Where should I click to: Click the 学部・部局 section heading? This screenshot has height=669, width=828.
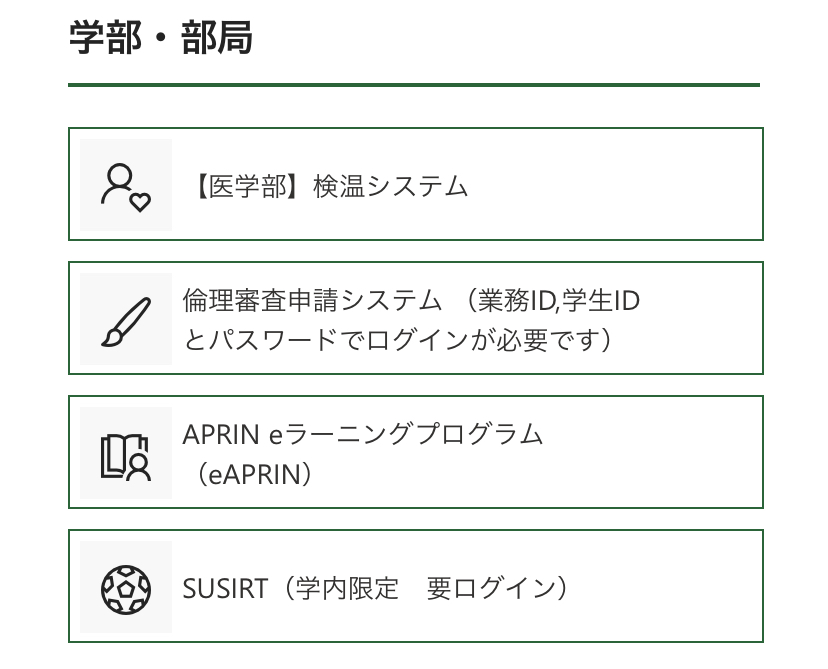[x=160, y=39]
